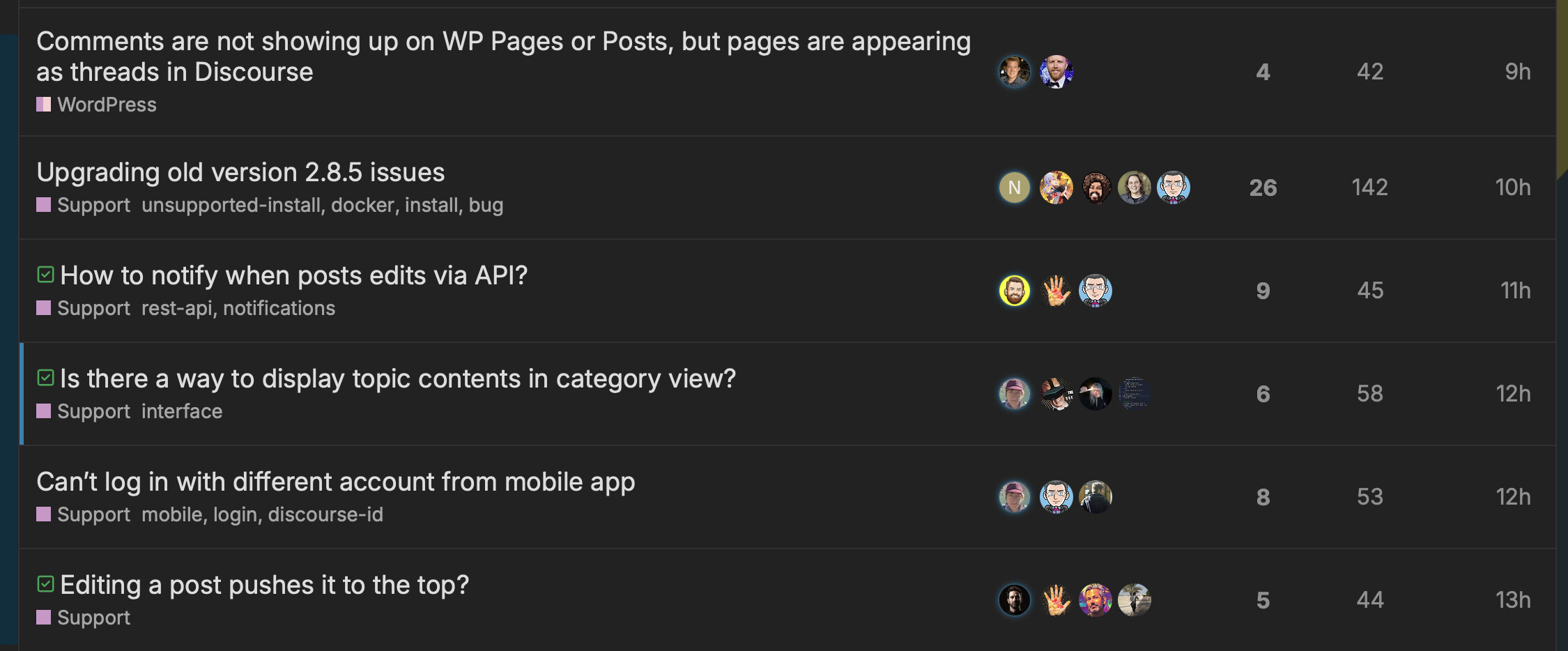
Task: Click the 'discourse-id' tag
Action: (325, 514)
